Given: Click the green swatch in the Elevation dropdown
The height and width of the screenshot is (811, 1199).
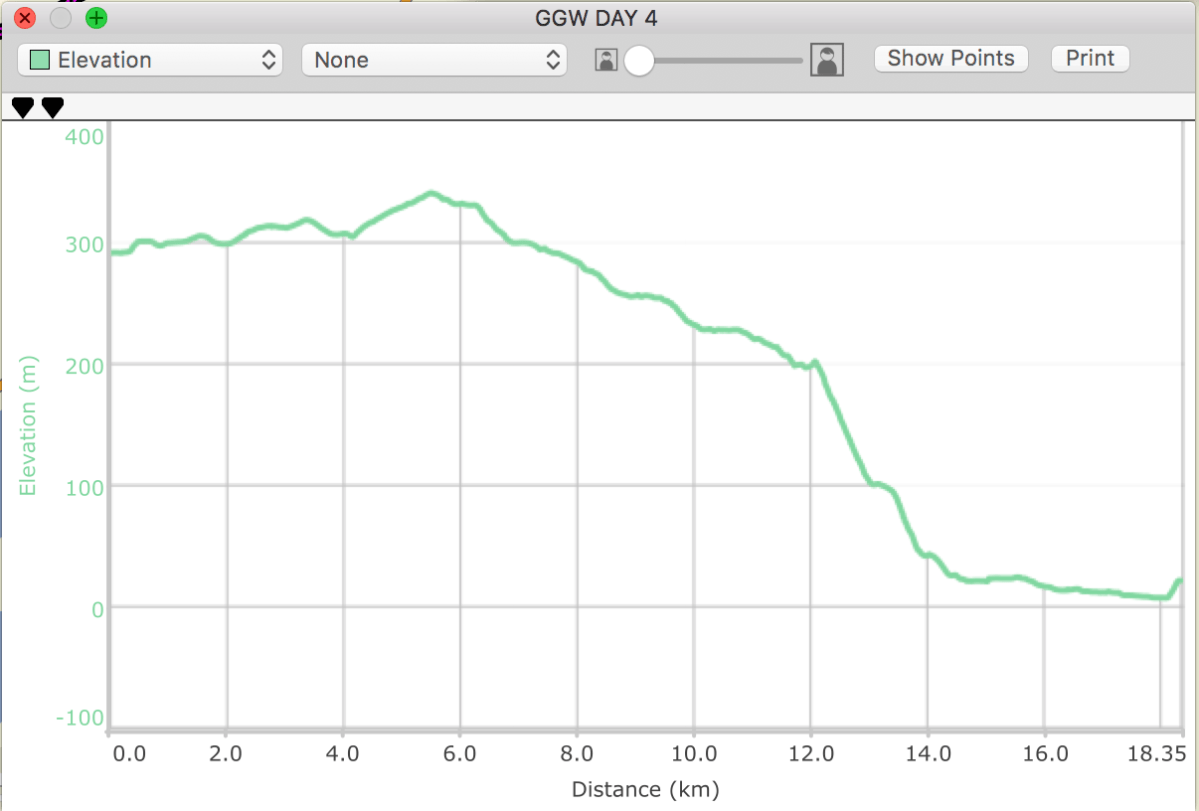Looking at the screenshot, I should point(40,60).
